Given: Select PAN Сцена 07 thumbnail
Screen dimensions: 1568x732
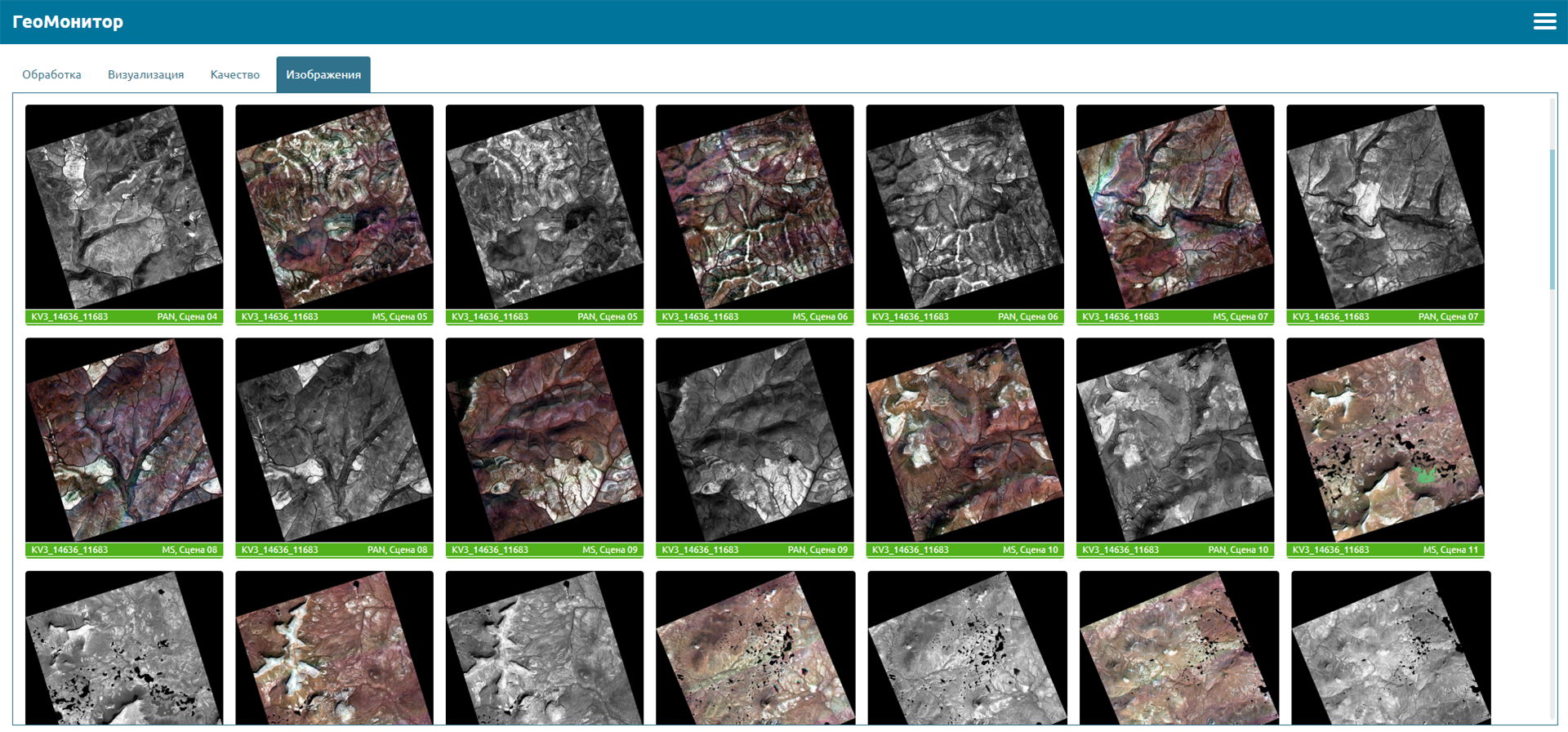Looking at the screenshot, I should click(1385, 207).
